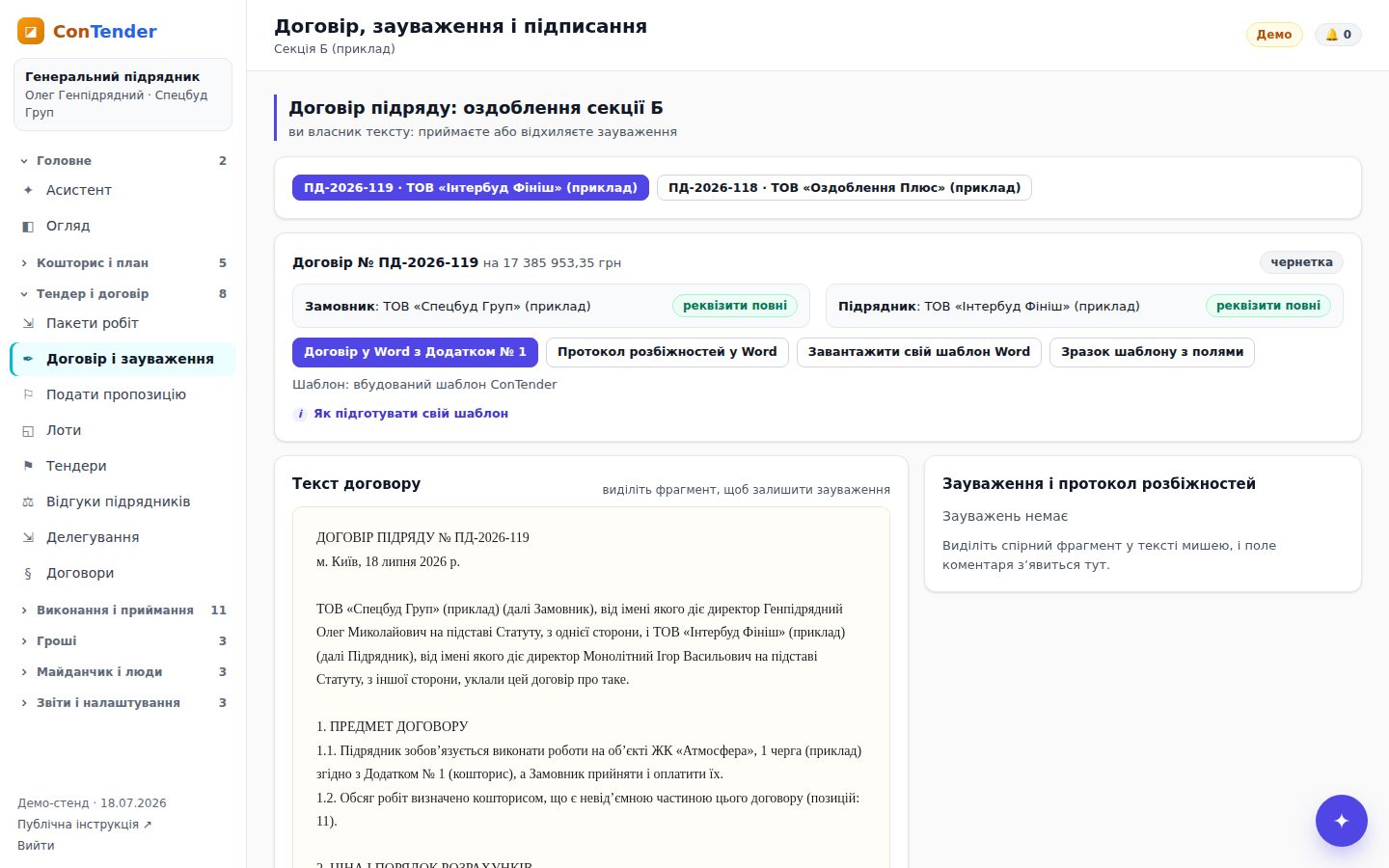This screenshot has height=868, width=1389.
Task: Click the ConTender logo icon
Action: [x=31, y=31]
